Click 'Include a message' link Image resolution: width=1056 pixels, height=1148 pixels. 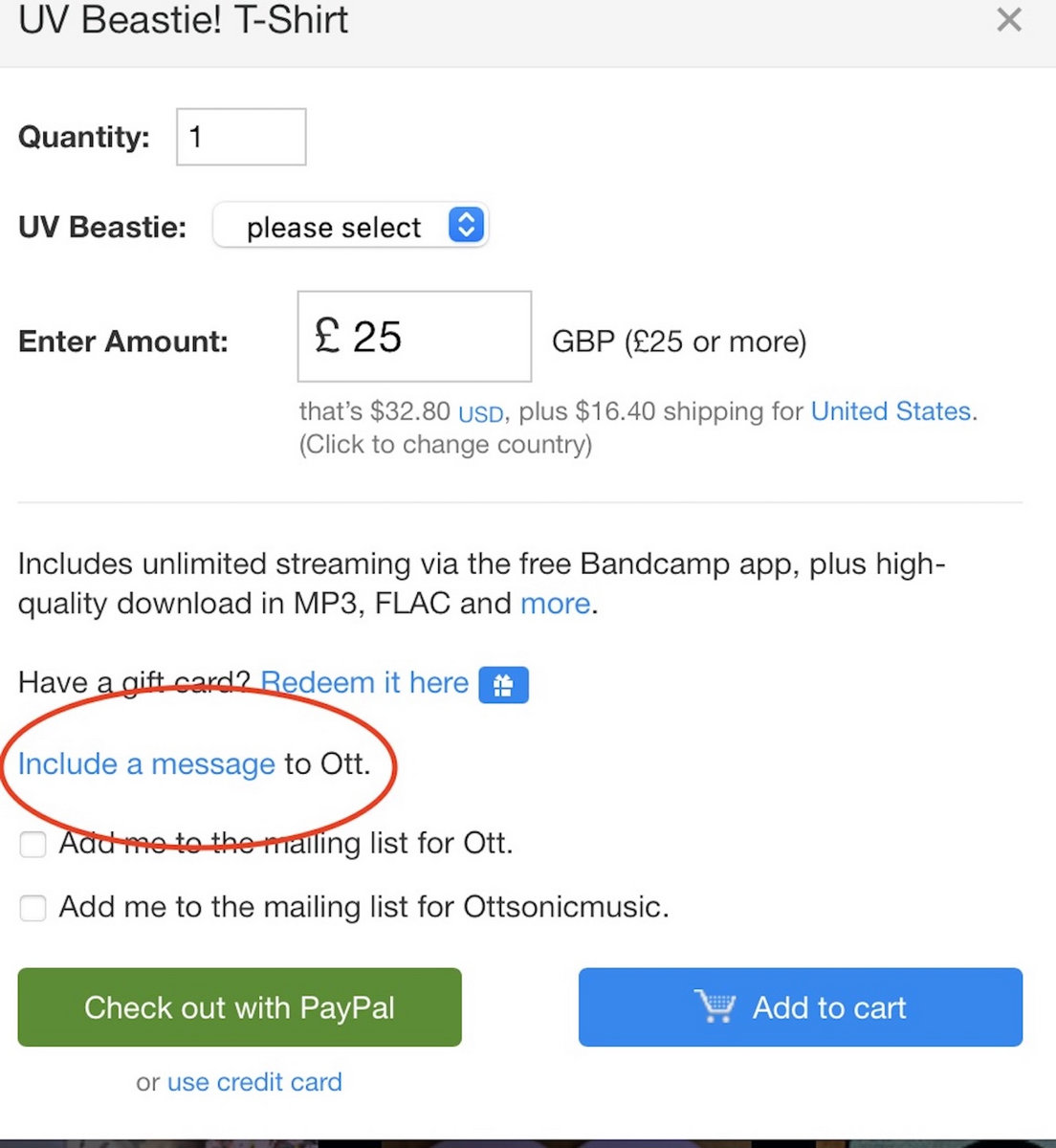coord(146,764)
